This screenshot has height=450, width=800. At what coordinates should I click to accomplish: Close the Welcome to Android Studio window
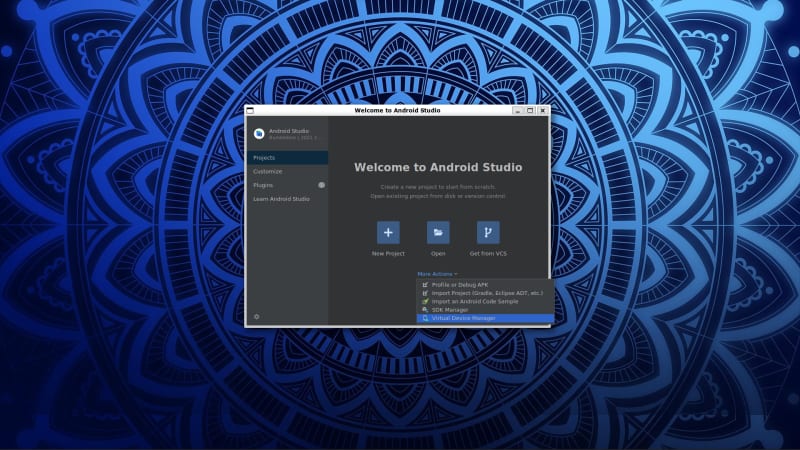(543, 110)
